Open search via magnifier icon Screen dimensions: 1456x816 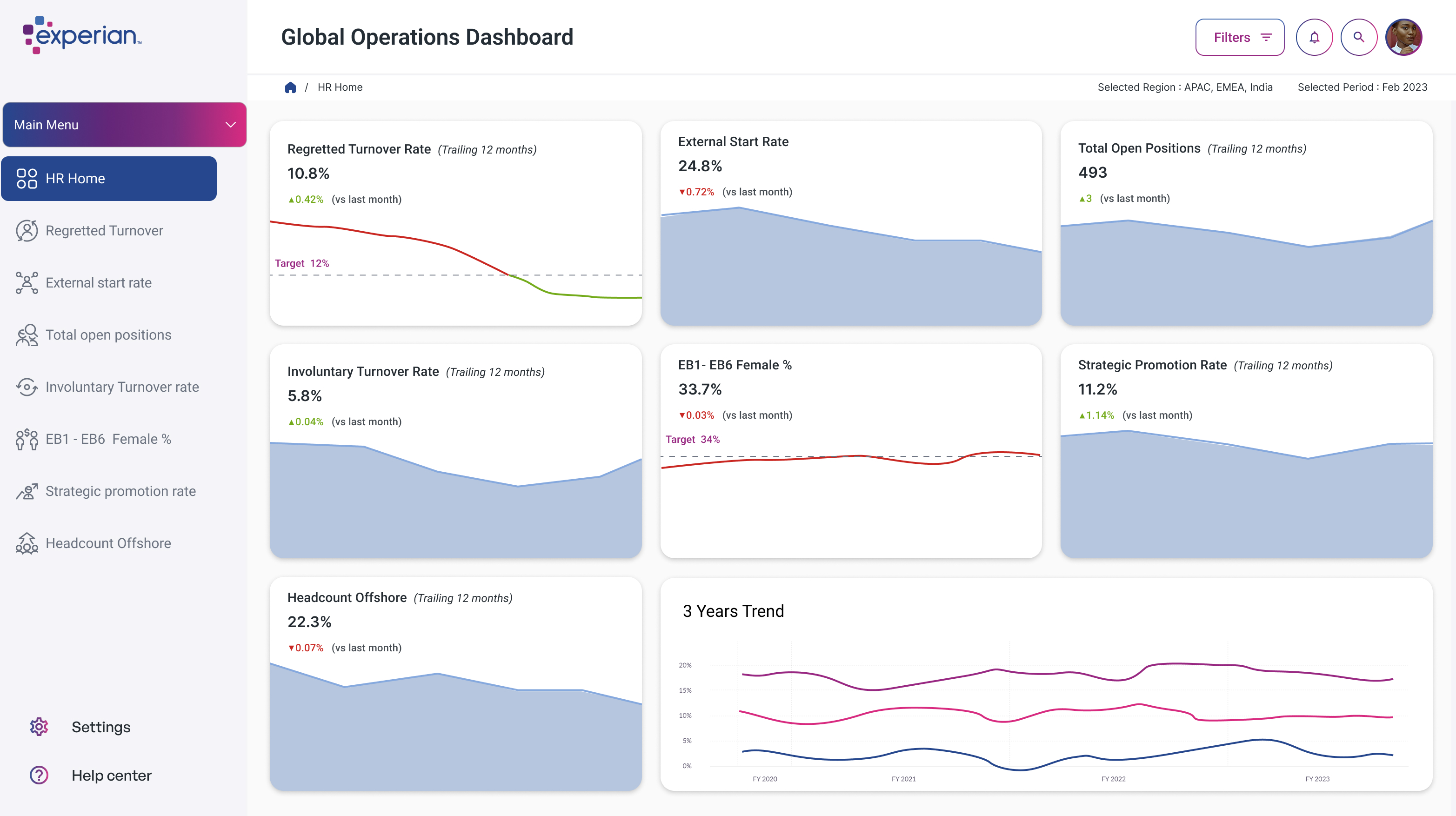pos(1358,37)
